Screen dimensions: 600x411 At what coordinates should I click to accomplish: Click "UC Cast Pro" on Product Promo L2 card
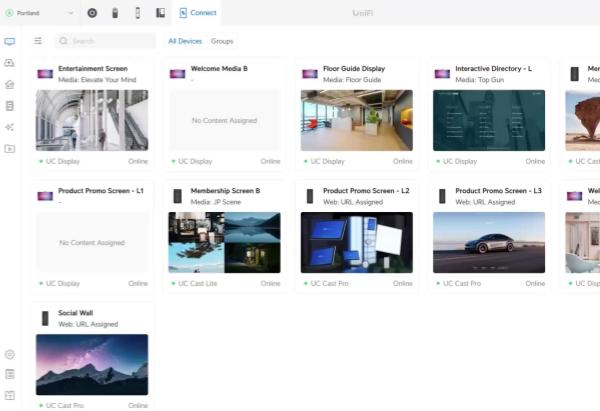point(329,284)
